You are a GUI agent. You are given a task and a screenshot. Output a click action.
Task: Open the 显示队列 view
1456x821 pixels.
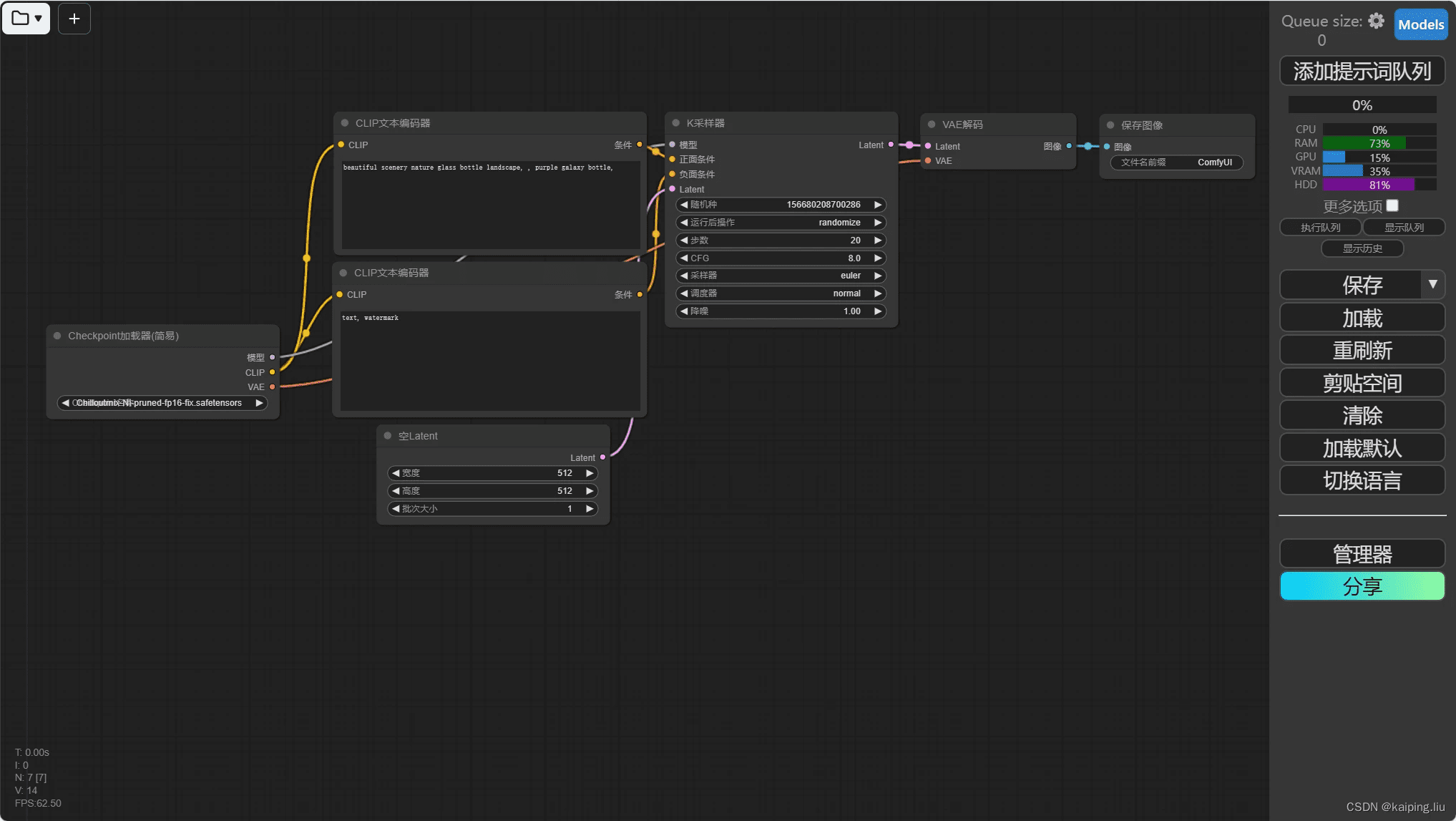click(x=1404, y=228)
